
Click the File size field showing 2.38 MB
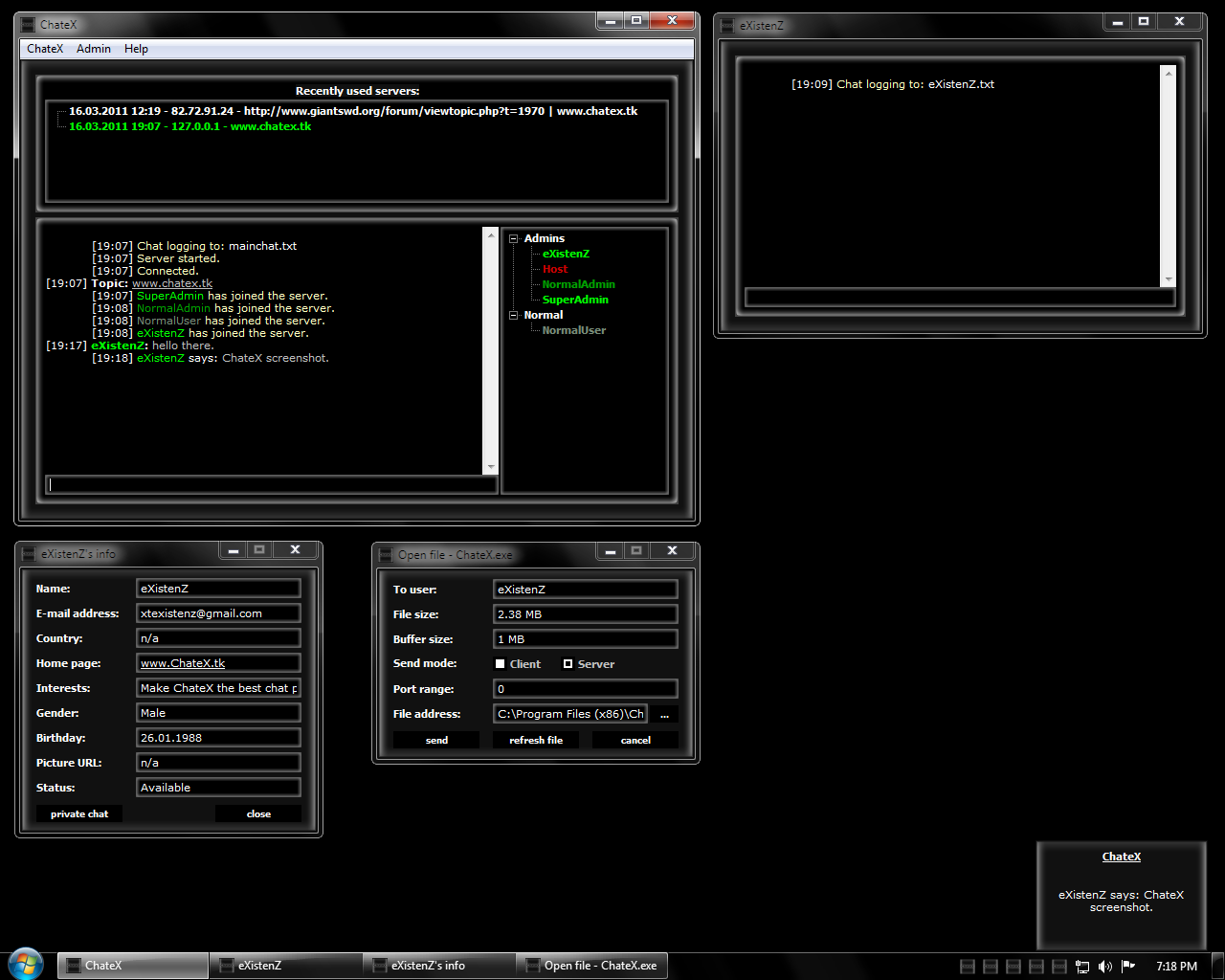click(x=586, y=614)
